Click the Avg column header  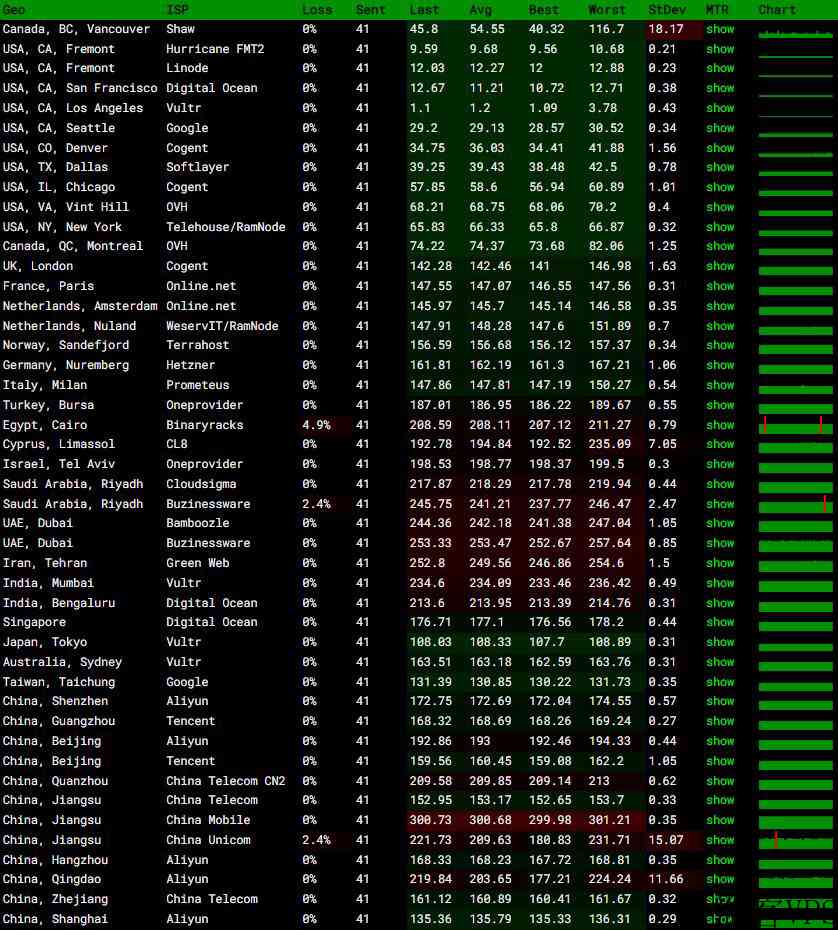(x=480, y=9)
